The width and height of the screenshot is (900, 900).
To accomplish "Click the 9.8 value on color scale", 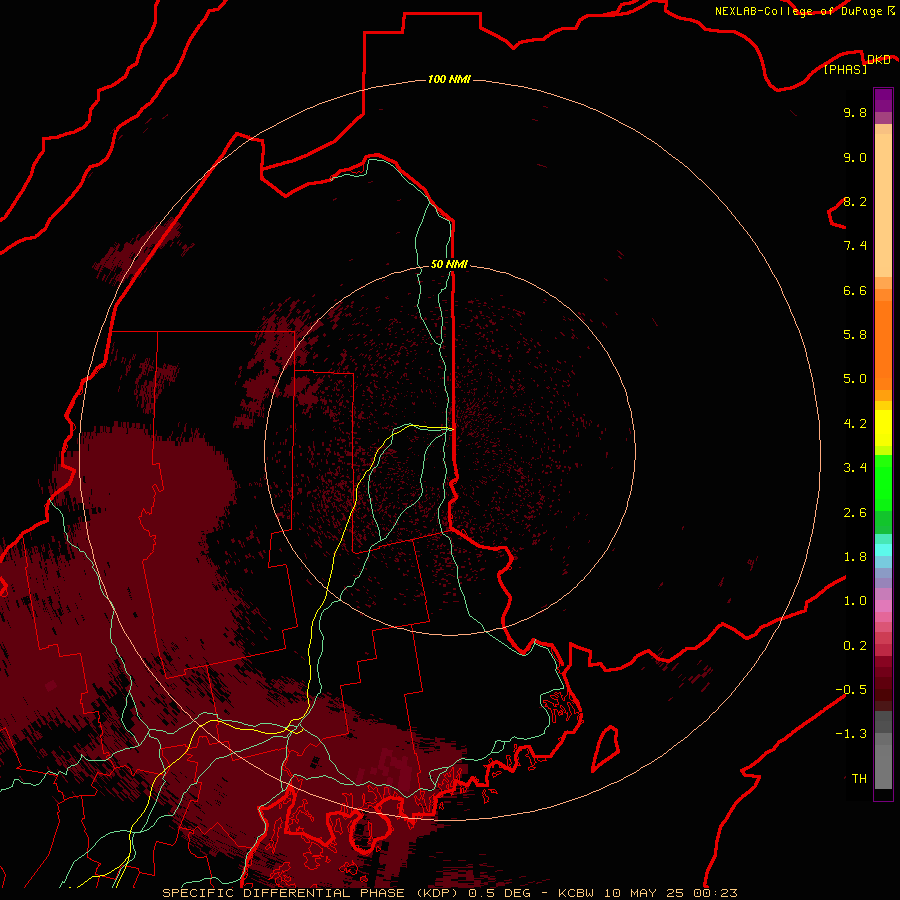I will click(855, 112).
